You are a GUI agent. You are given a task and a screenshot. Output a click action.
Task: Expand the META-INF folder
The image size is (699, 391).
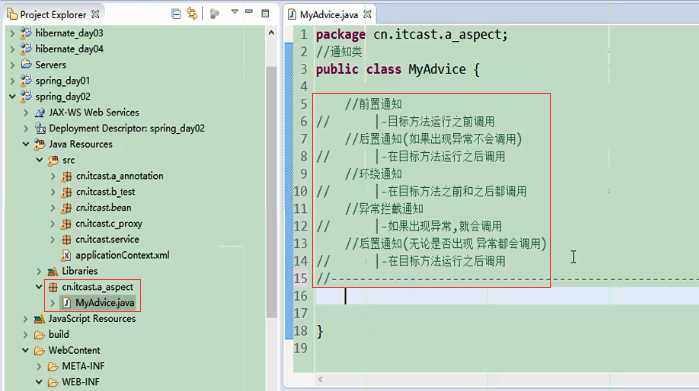click(39, 366)
